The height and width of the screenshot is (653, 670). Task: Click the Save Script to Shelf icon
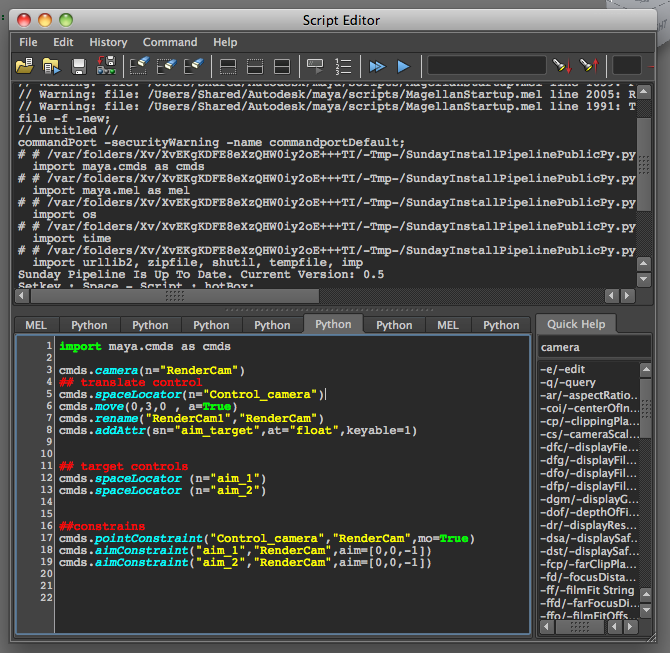[104, 66]
